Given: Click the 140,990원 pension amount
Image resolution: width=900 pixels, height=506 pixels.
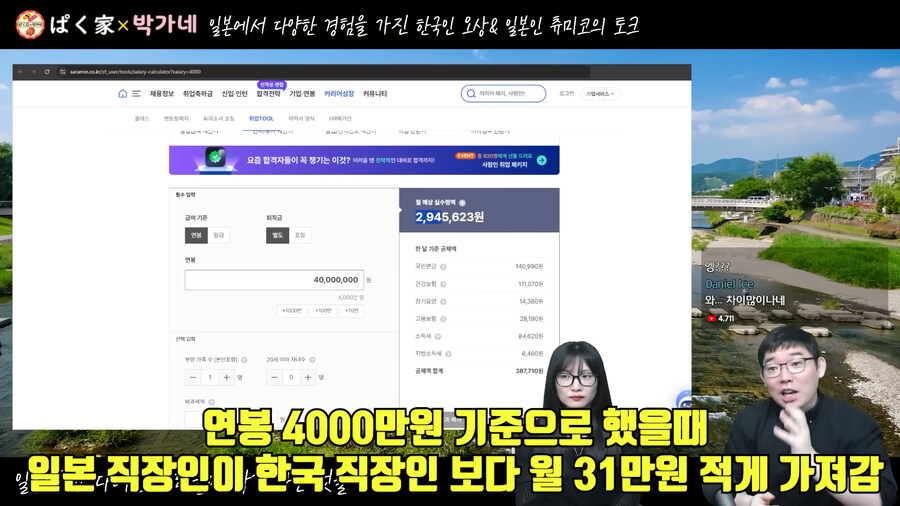Looking at the screenshot, I should coord(529,267).
